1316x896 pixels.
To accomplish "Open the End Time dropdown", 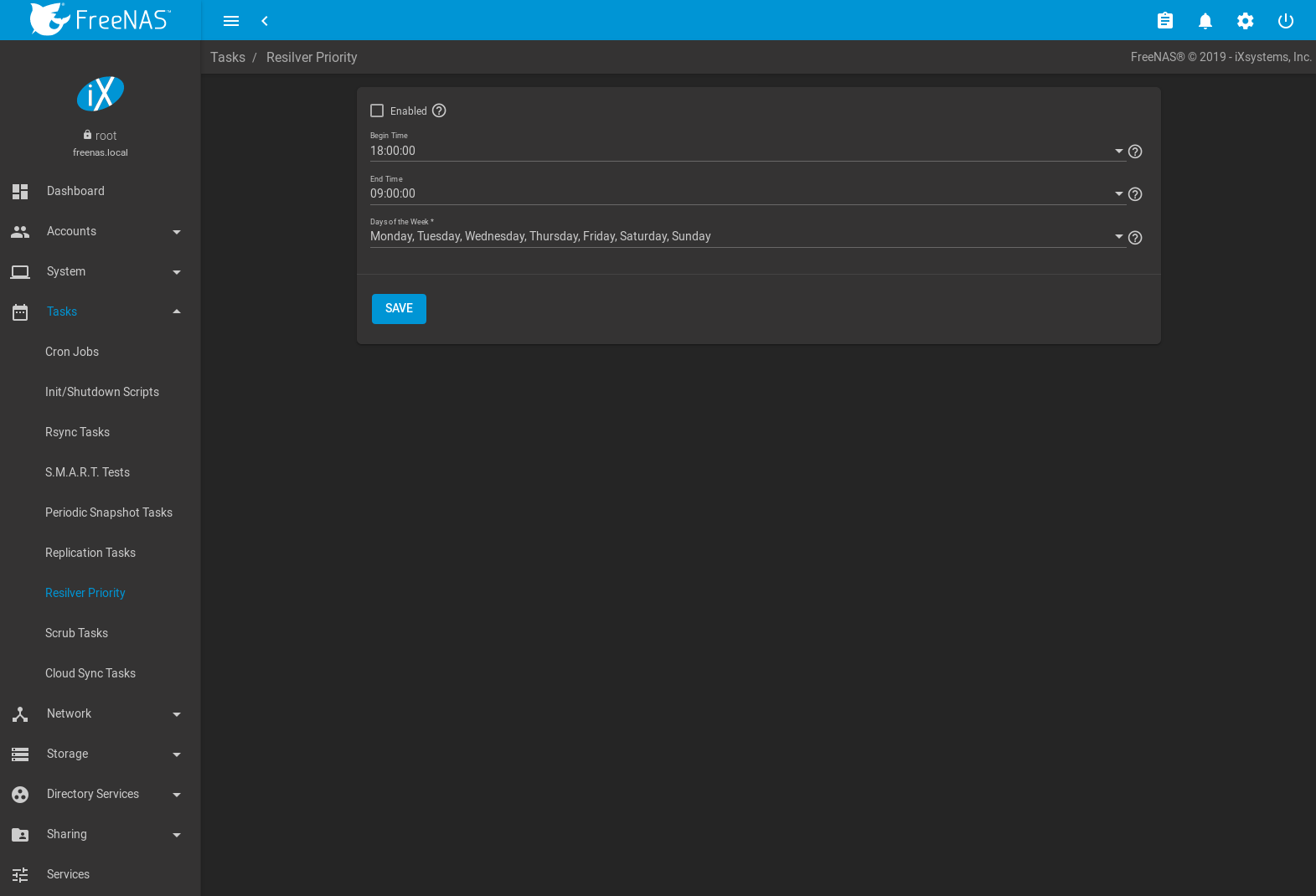I will (x=747, y=194).
